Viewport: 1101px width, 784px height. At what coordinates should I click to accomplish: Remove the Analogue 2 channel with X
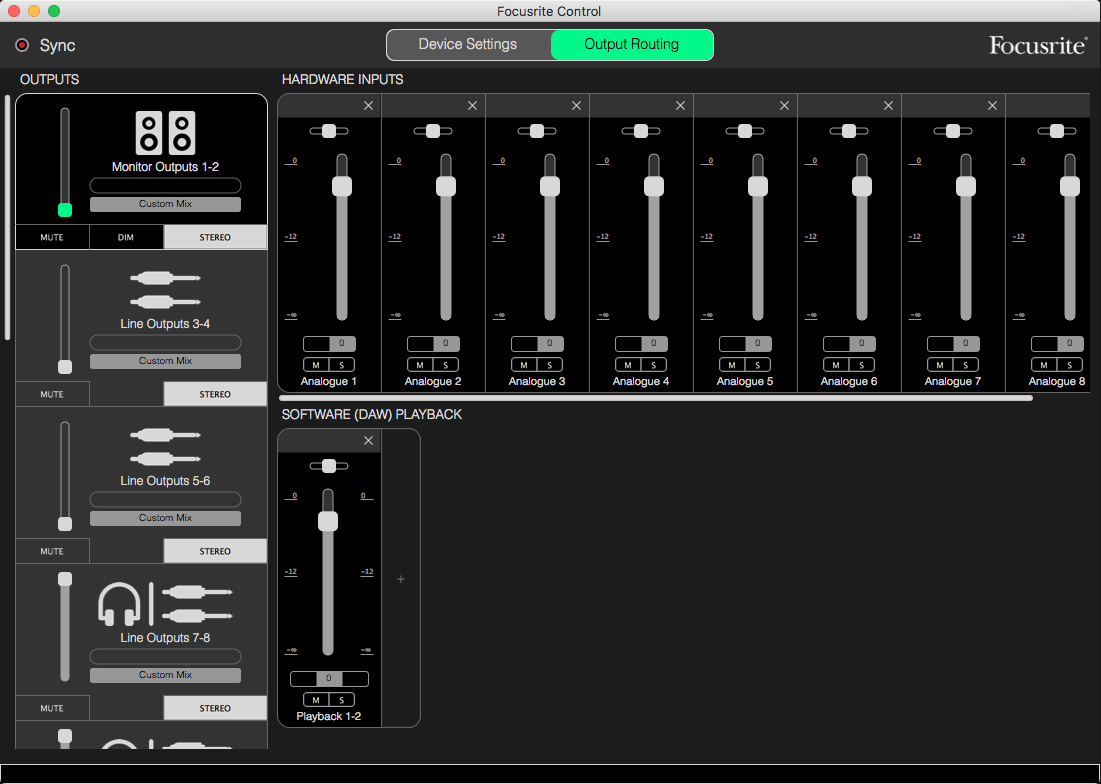[x=472, y=106]
